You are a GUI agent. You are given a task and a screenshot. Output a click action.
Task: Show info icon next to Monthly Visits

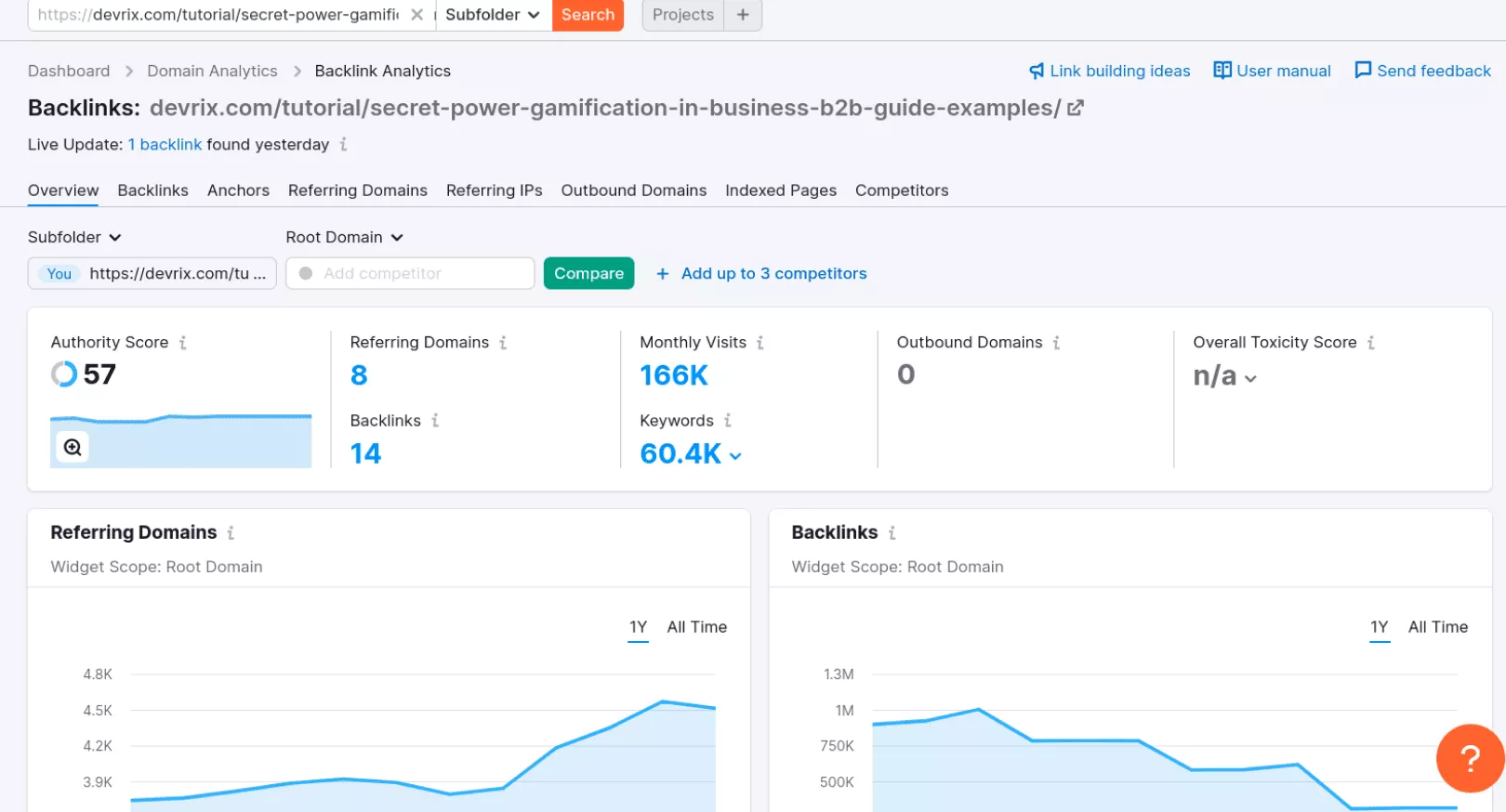(760, 343)
